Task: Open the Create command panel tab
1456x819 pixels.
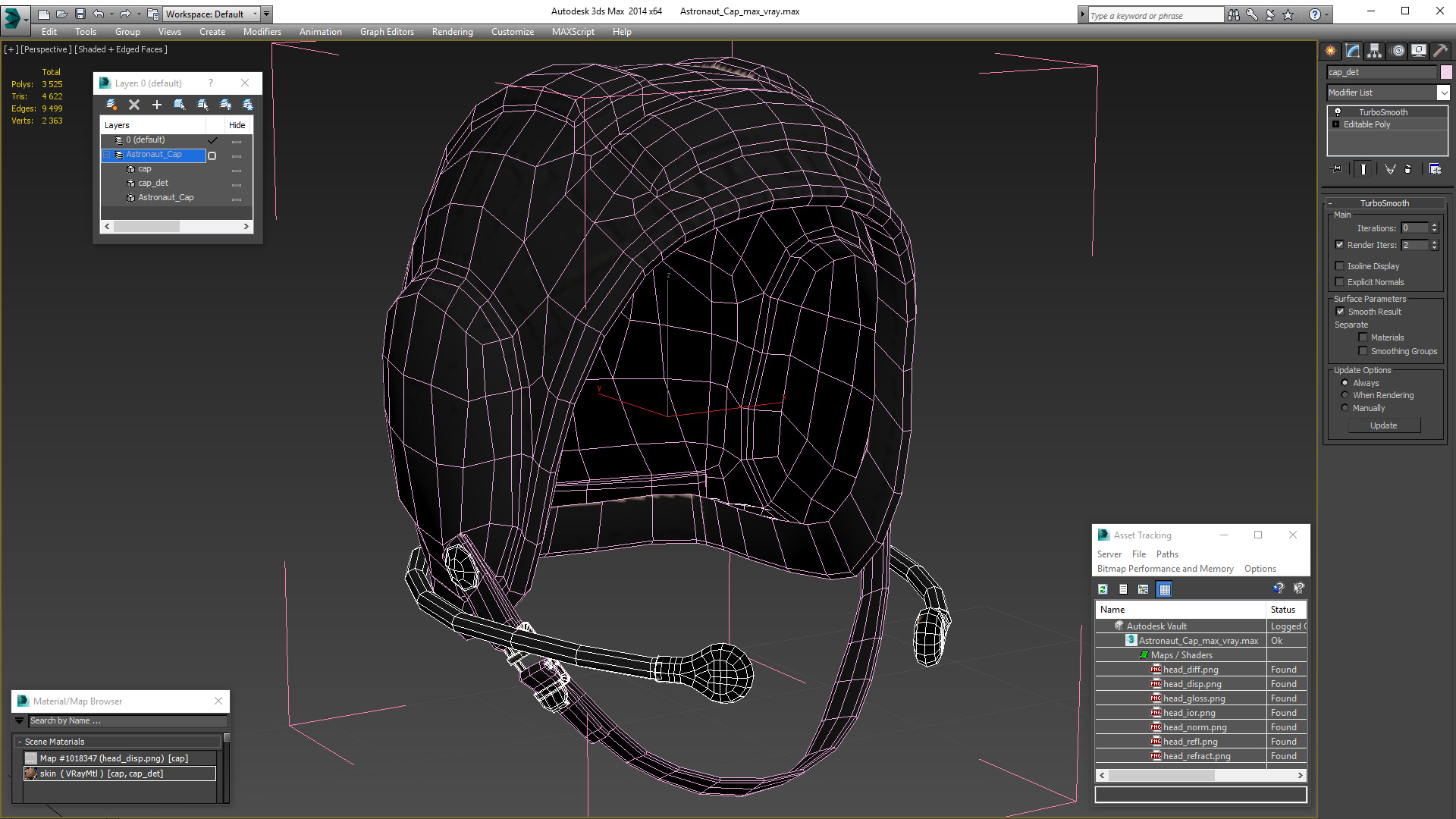Action: pos(1331,51)
